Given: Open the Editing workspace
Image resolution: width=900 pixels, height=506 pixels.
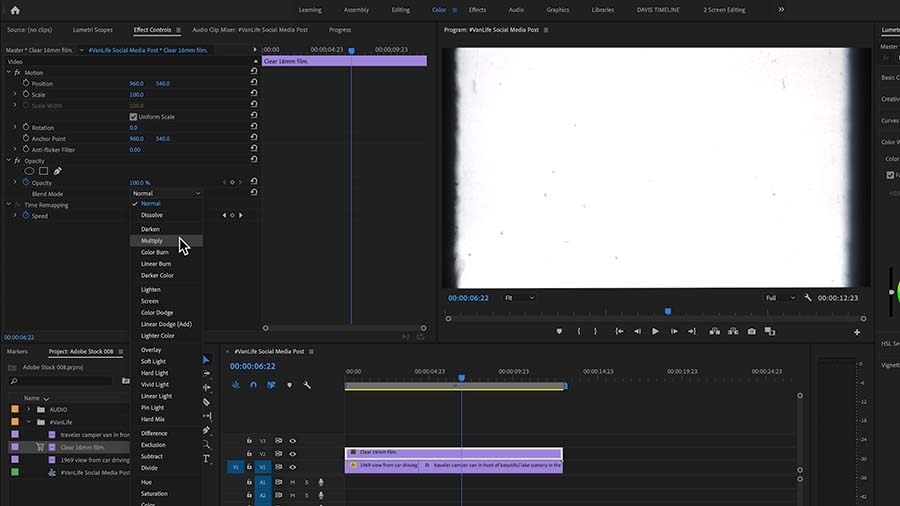Looking at the screenshot, I should (400, 10).
